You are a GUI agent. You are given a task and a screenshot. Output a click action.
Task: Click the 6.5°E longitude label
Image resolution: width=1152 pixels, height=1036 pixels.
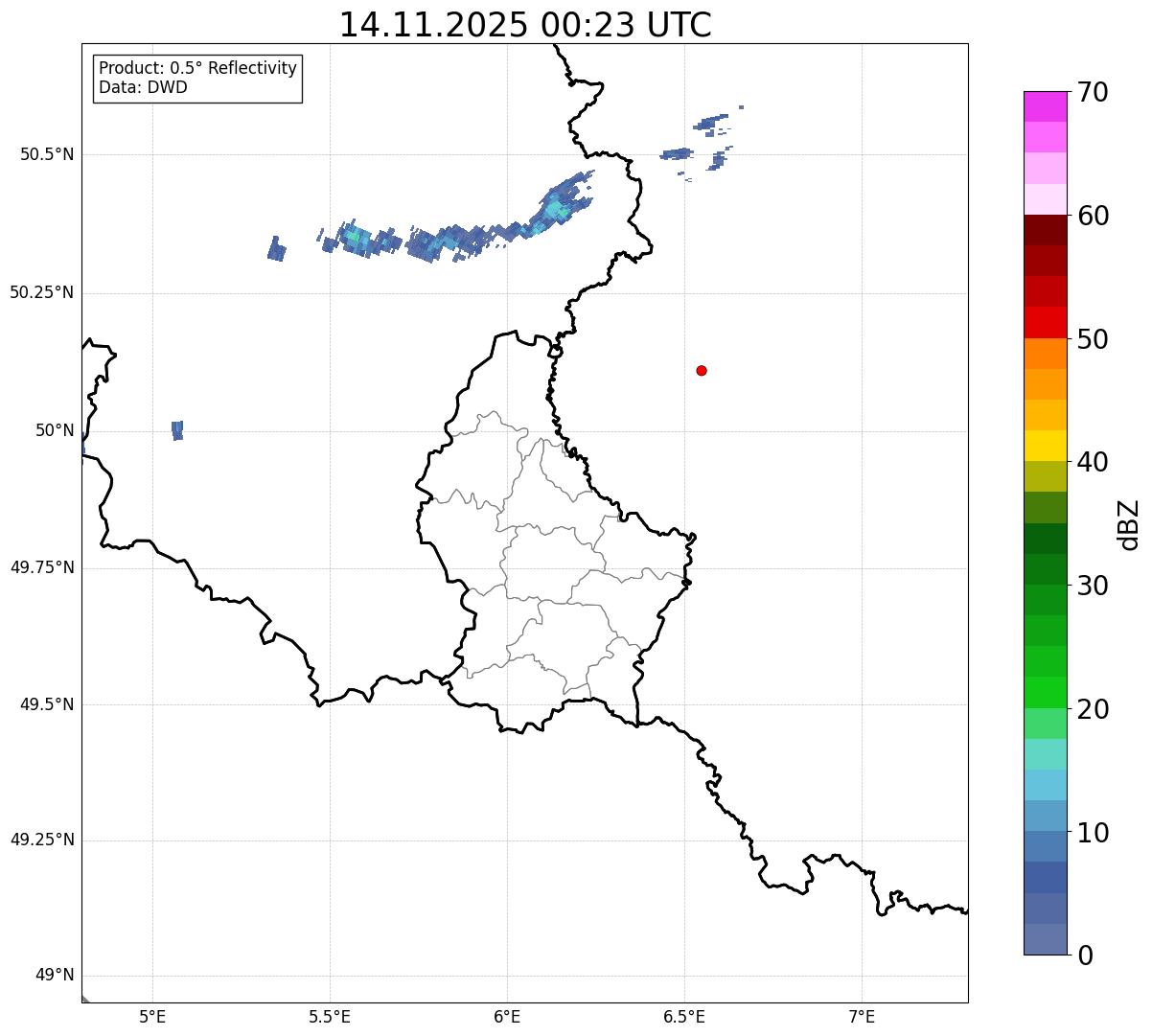pyautogui.click(x=684, y=1016)
